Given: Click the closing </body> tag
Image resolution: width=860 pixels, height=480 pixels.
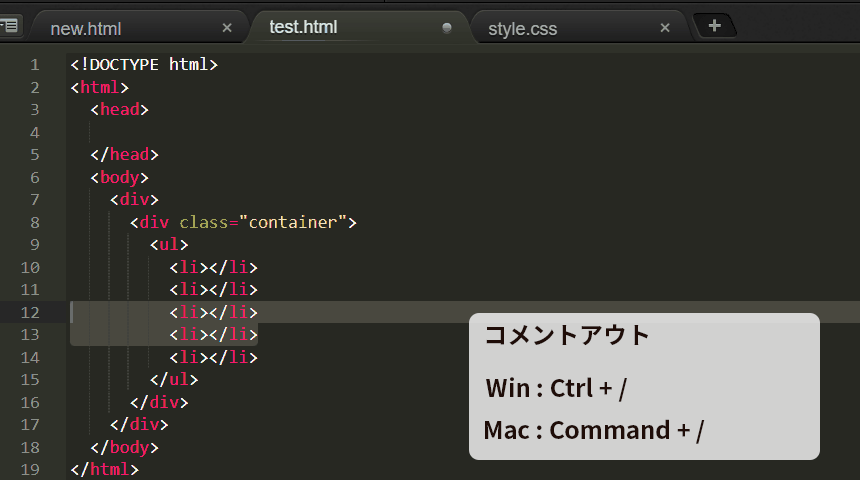Looking at the screenshot, I should (125, 447).
